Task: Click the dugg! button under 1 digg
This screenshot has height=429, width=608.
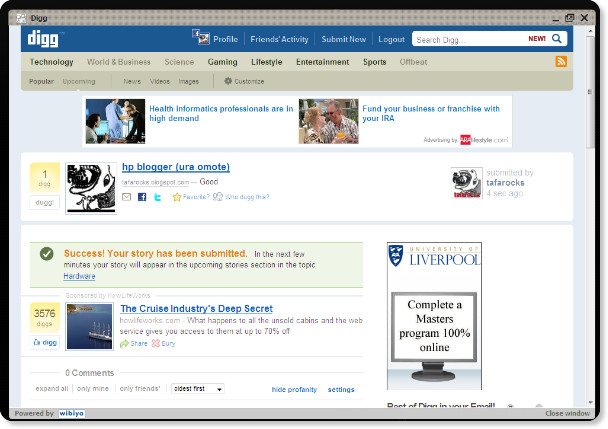Action: tap(45, 202)
